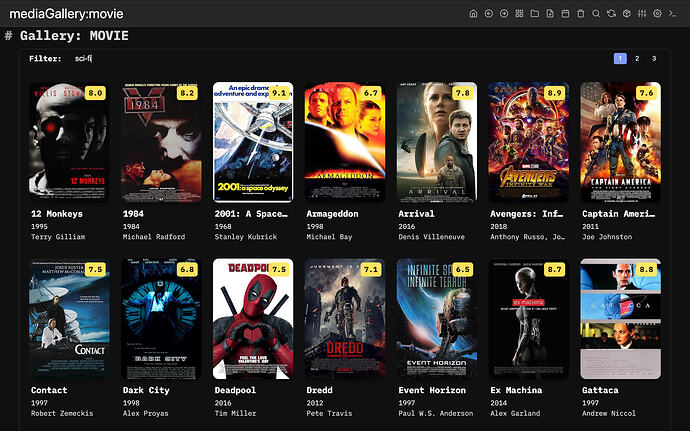Open search with the magnifier icon
Image resolution: width=690 pixels, height=431 pixels.
596,13
